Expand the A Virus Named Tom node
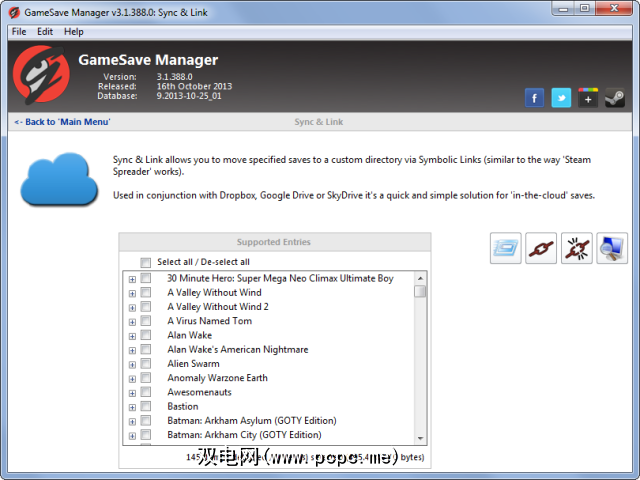This screenshot has height=480, width=640. point(132,322)
